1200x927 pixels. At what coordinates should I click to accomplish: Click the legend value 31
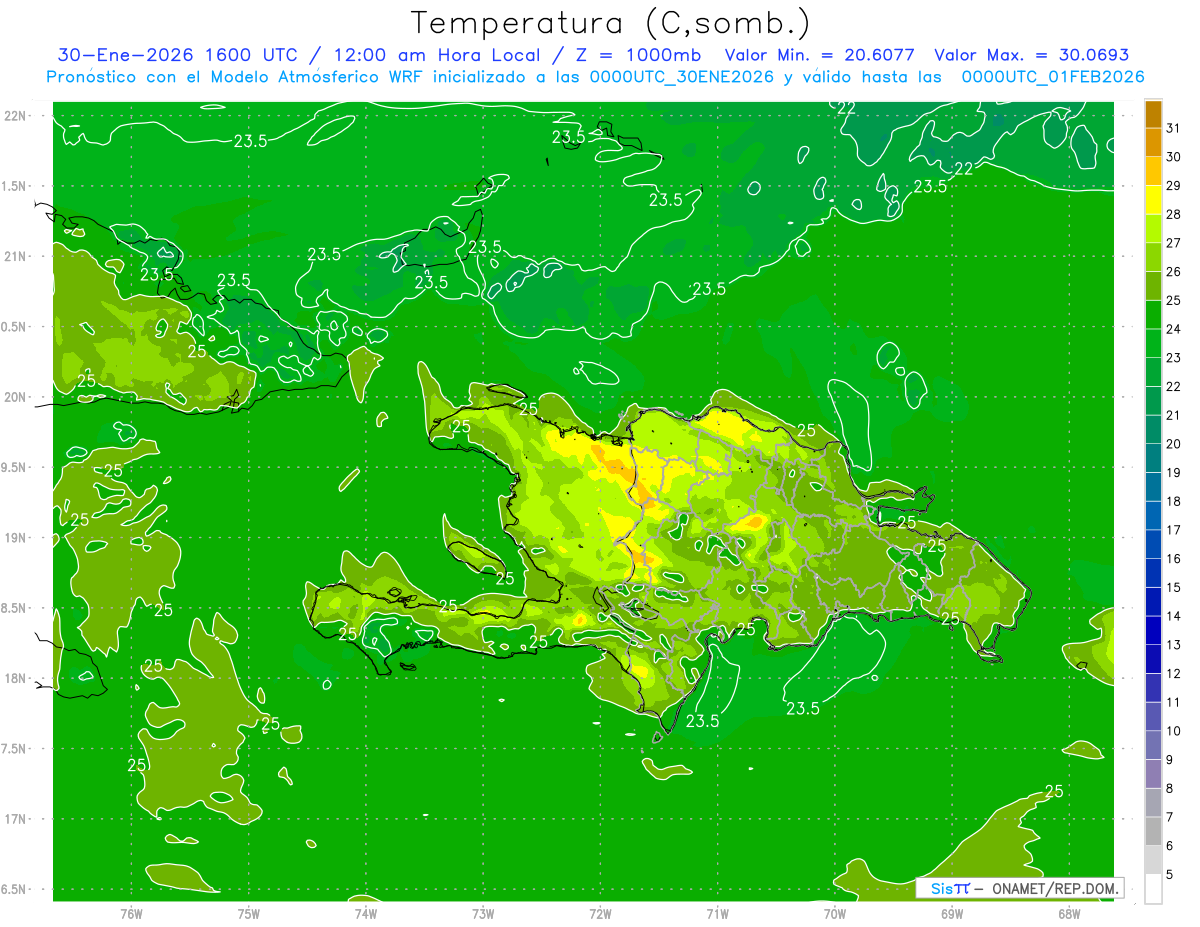(x=1174, y=128)
